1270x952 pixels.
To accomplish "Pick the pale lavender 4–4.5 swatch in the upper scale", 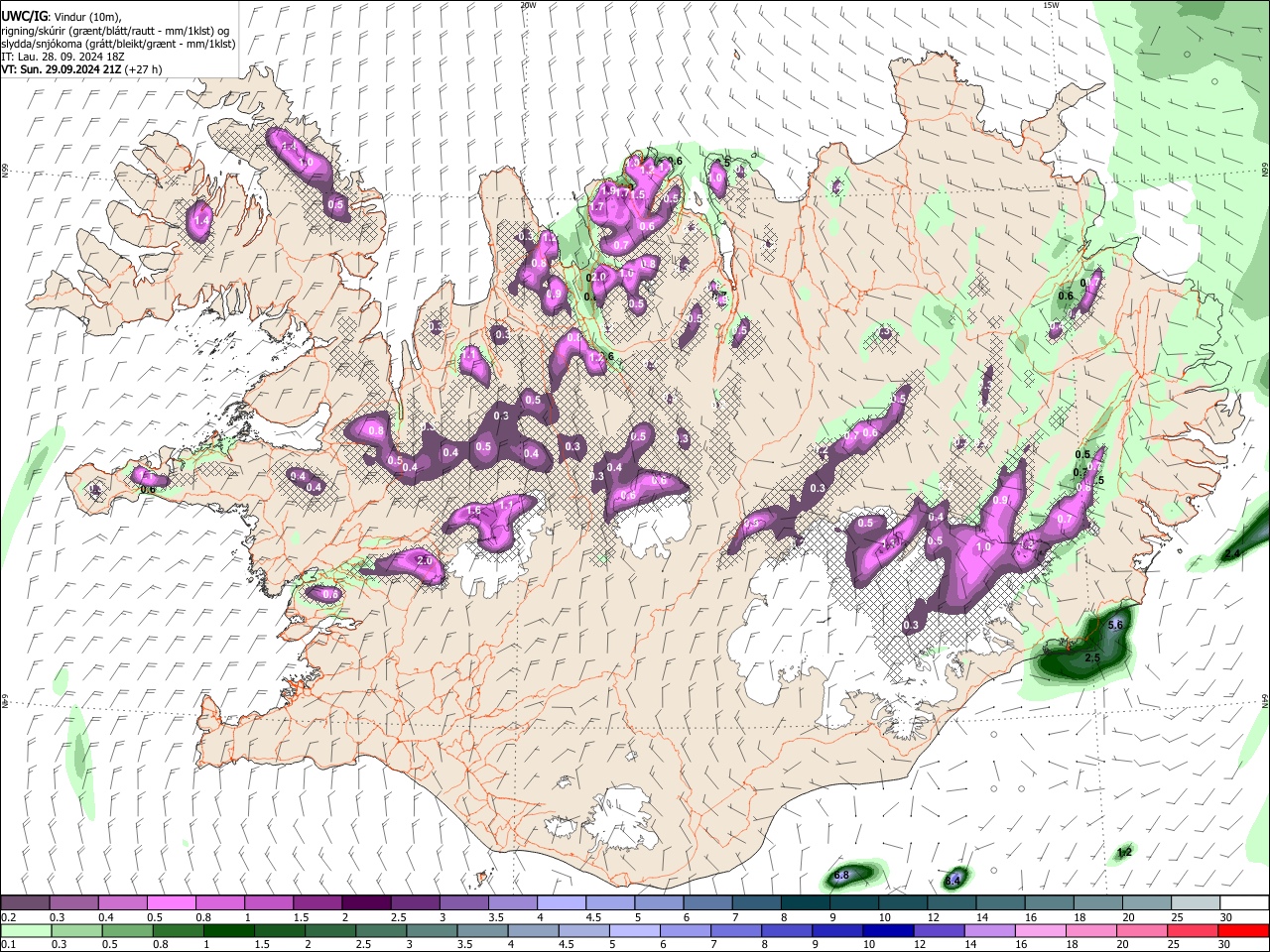I will point(561,903).
